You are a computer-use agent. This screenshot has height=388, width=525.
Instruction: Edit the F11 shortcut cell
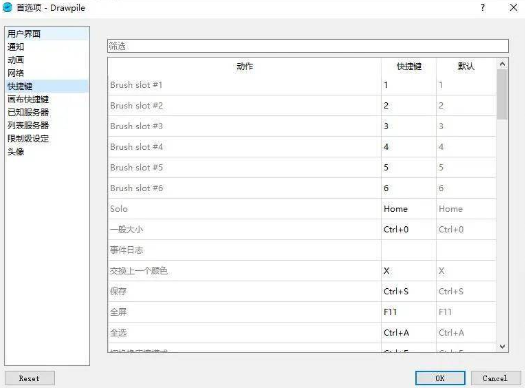click(x=409, y=312)
